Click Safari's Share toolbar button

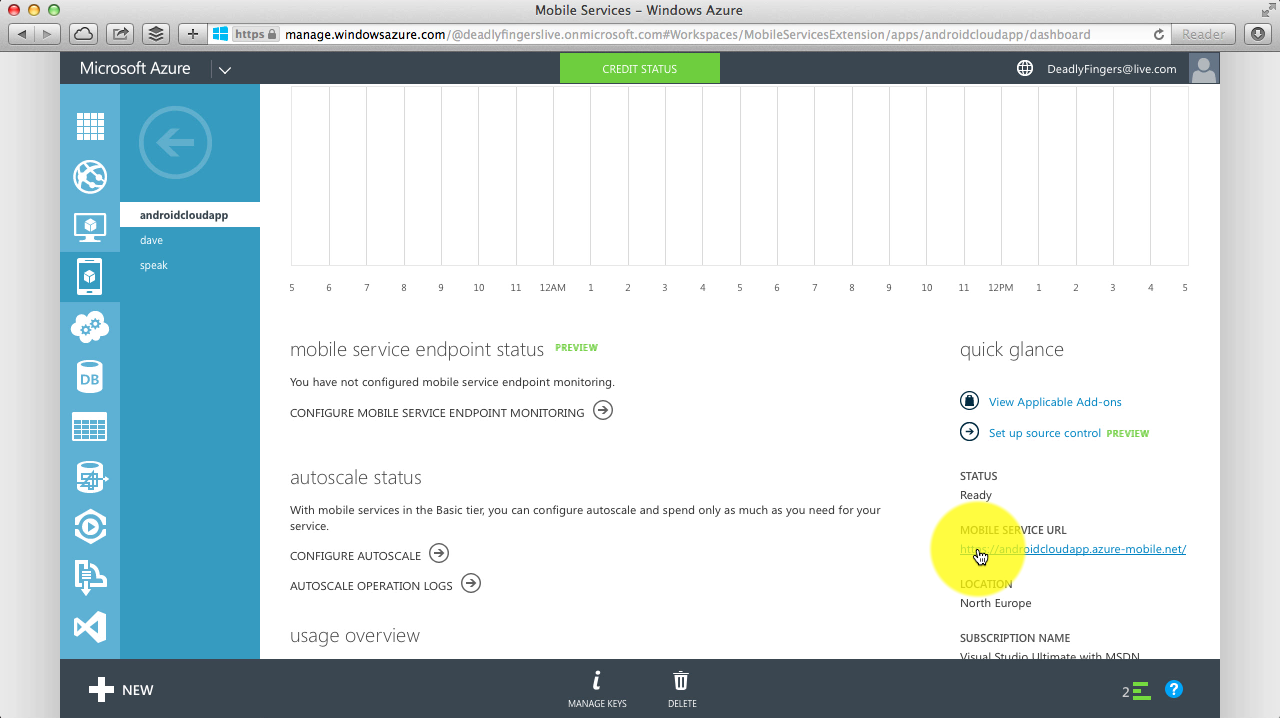tap(120, 34)
